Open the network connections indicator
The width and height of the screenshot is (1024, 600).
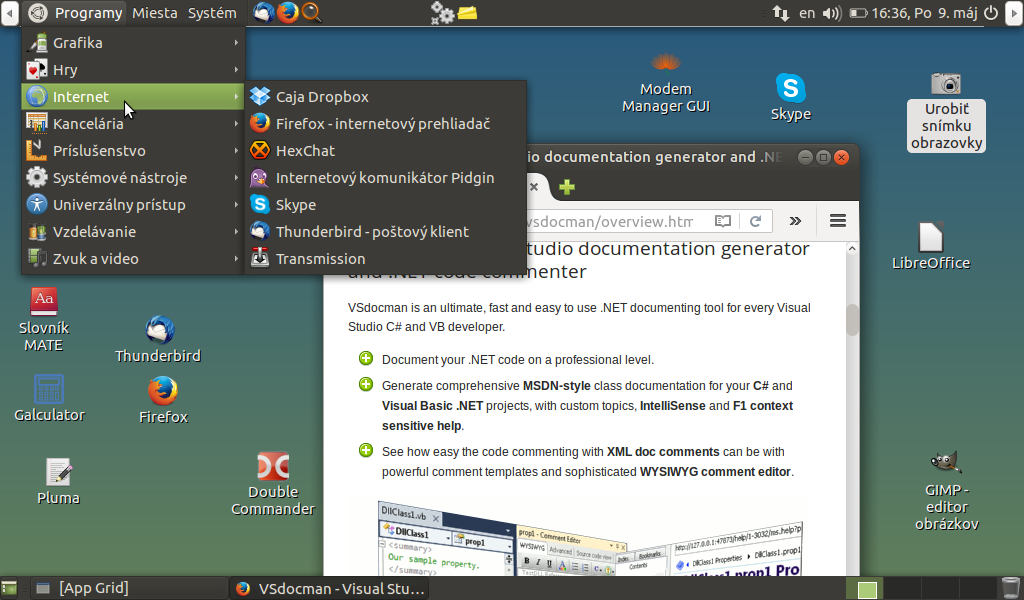pos(780,13)
